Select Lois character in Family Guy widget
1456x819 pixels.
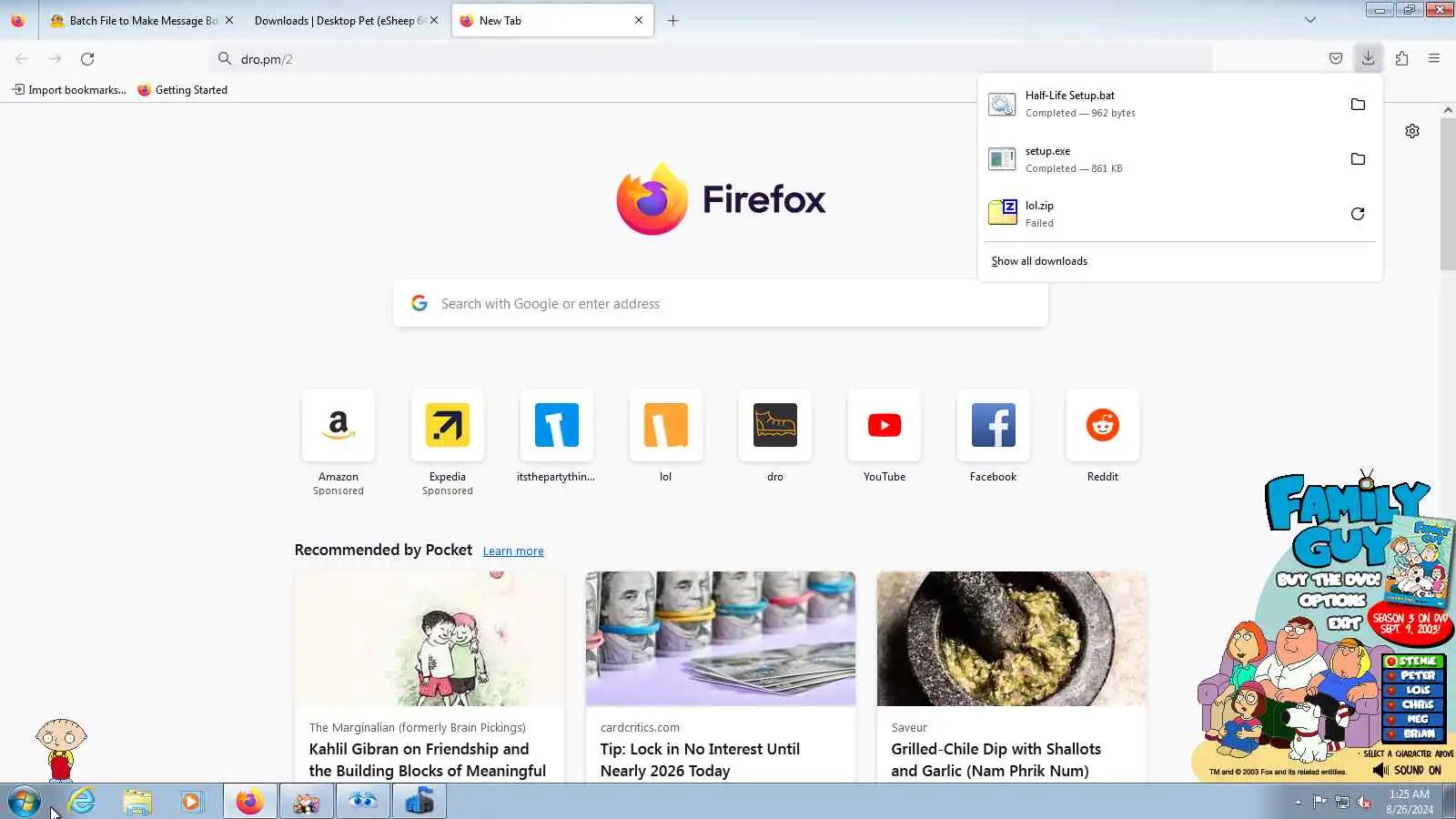click(1411, 690)
